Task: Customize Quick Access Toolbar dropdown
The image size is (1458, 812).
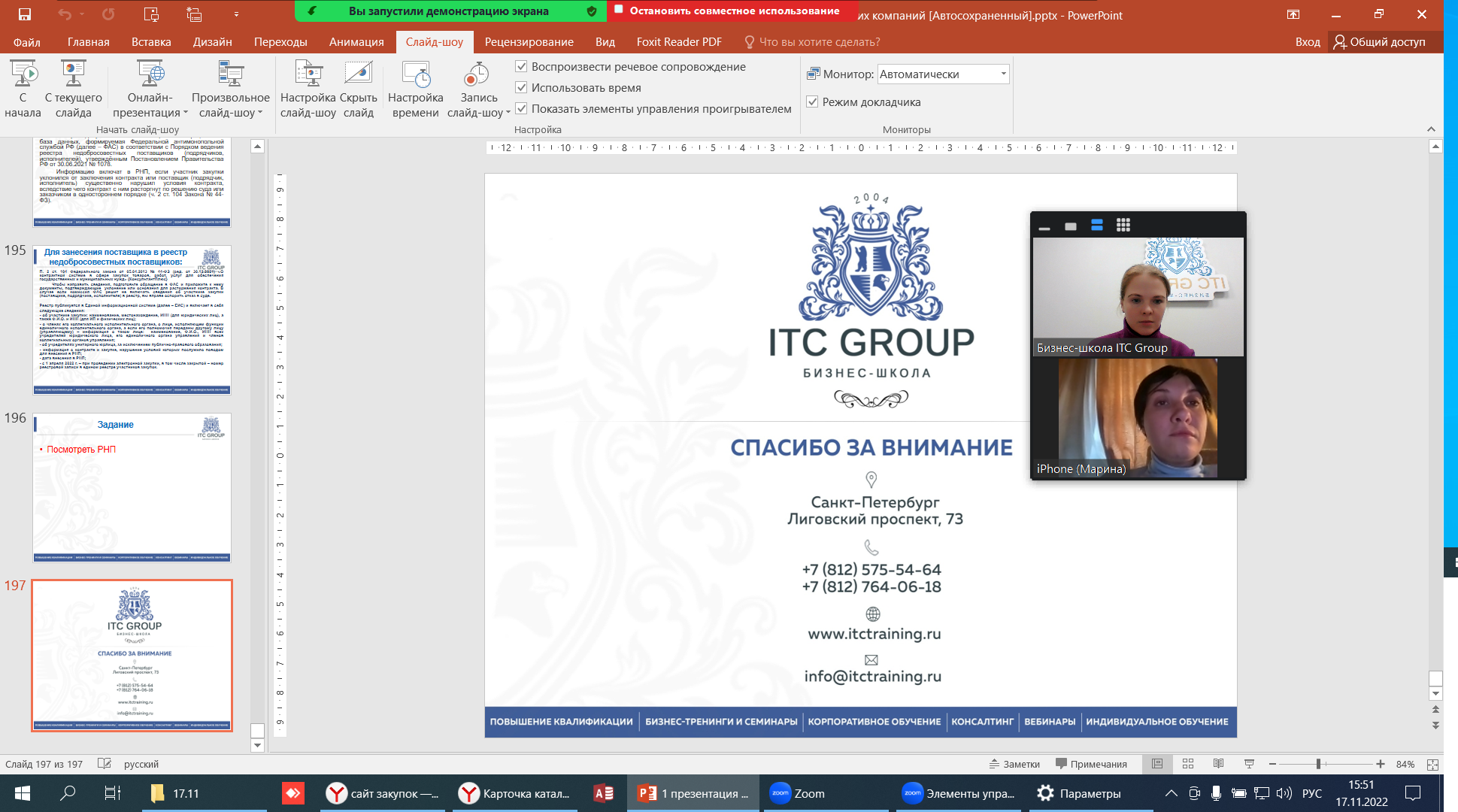Action: tap(236, 14)
